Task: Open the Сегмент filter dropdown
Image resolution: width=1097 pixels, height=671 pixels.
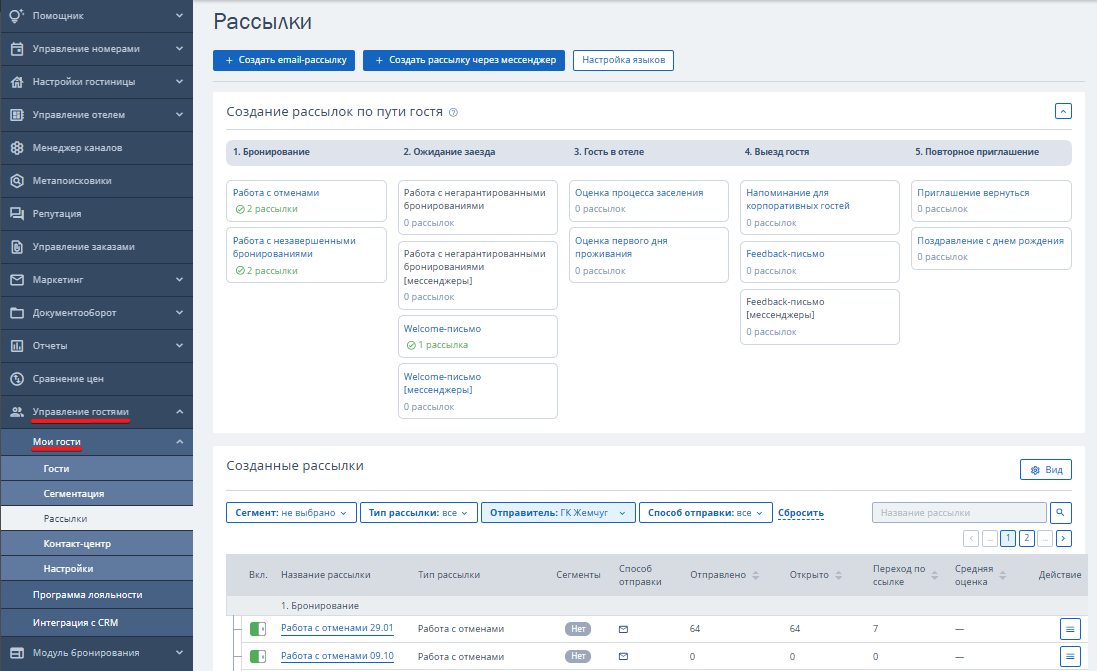Action: [x=291, y=513]
